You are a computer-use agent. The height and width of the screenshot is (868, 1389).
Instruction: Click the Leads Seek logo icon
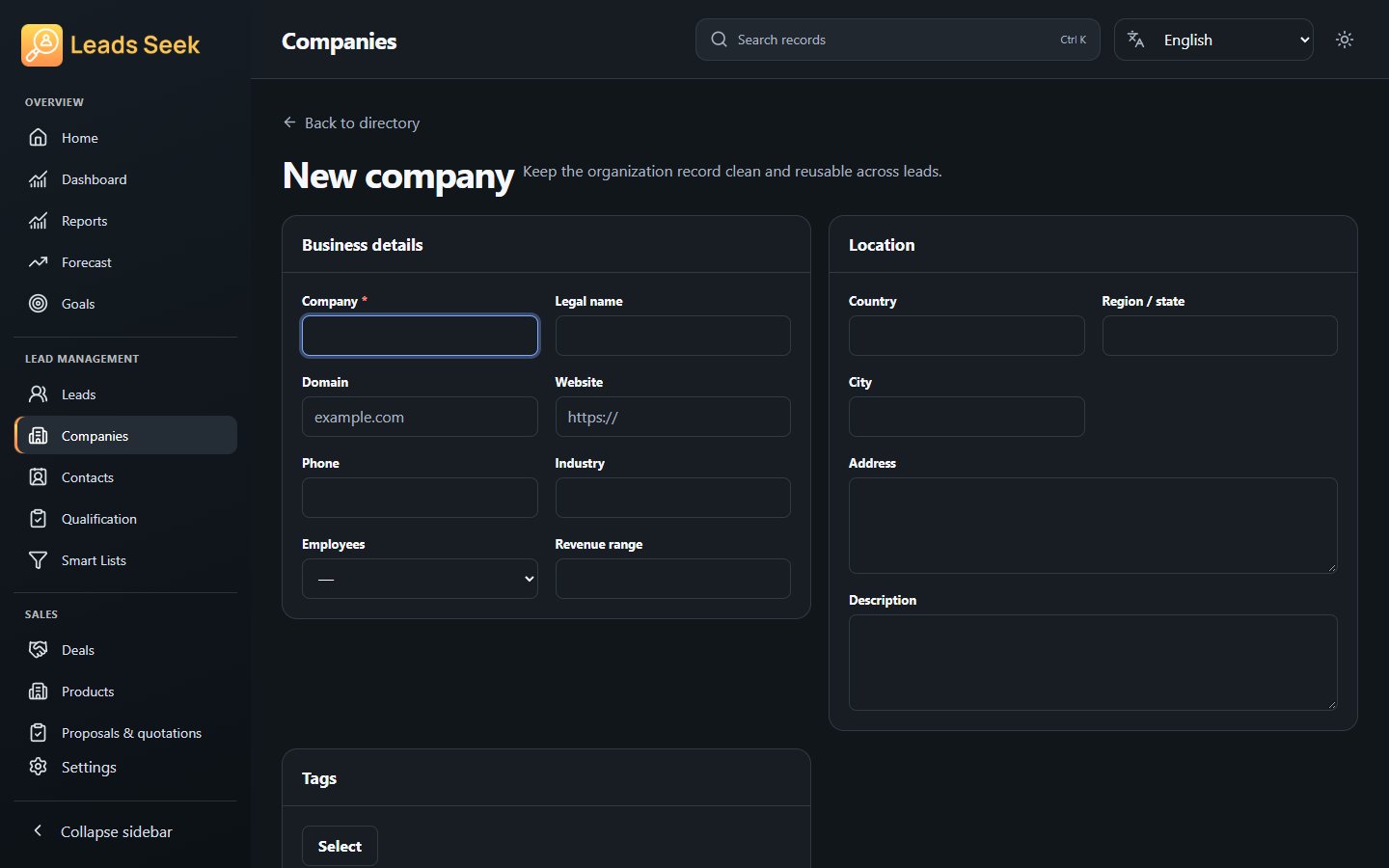(41, 45)
